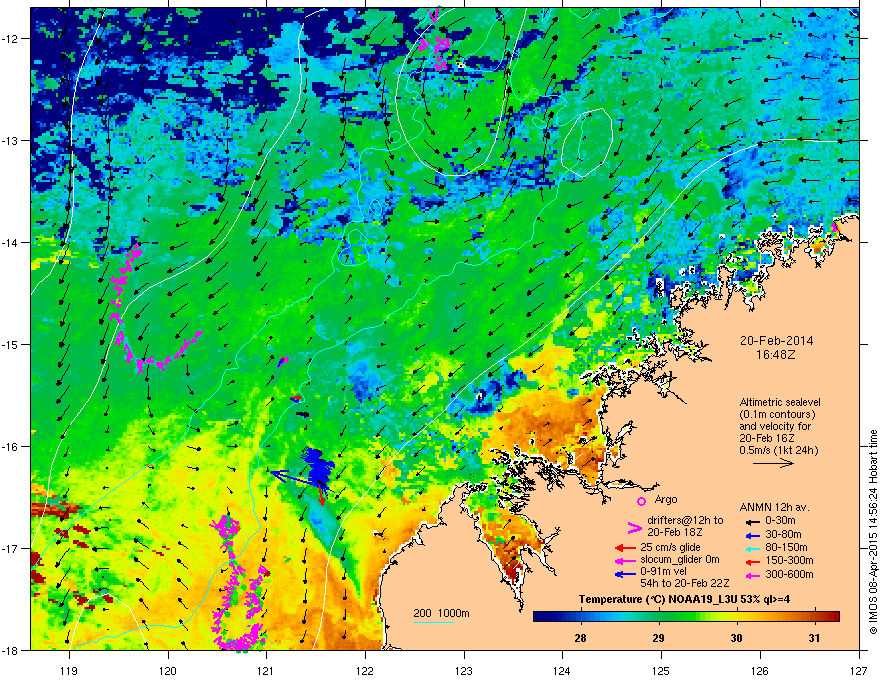Click the '300-600m' depth label
This screenshot has height=680, width=880.
pos(790,574)
